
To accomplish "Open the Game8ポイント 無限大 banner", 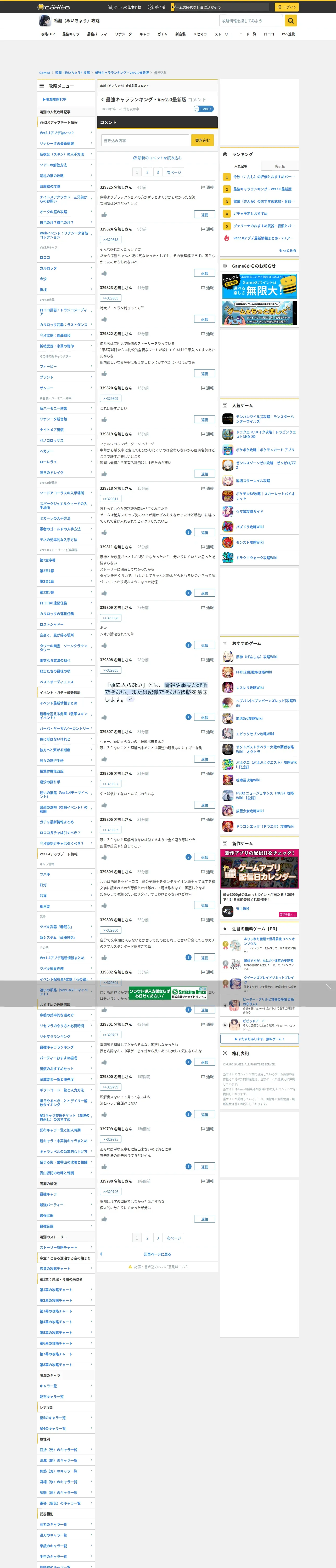I will 260,286.
